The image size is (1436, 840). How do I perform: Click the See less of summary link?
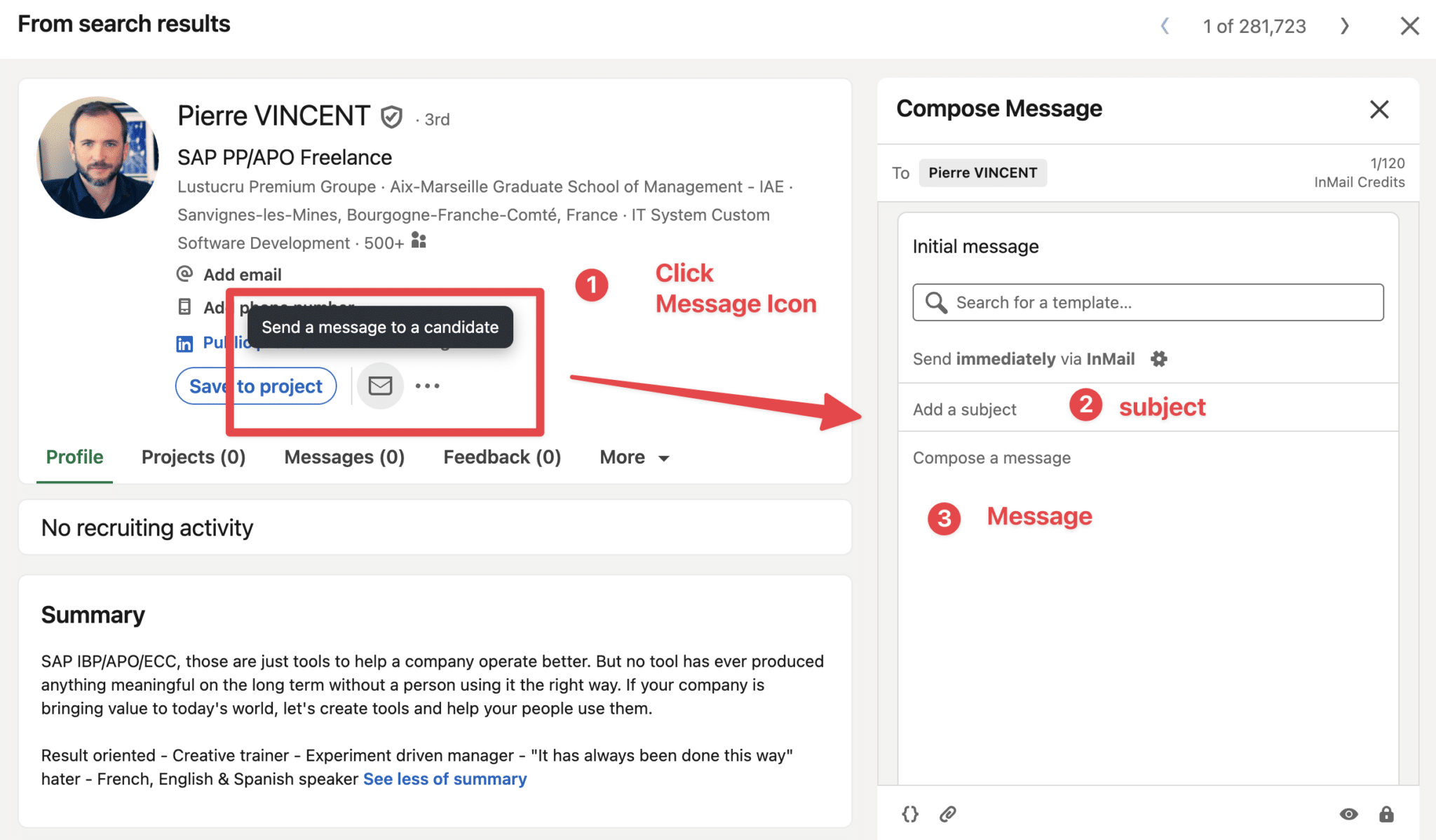444,778
